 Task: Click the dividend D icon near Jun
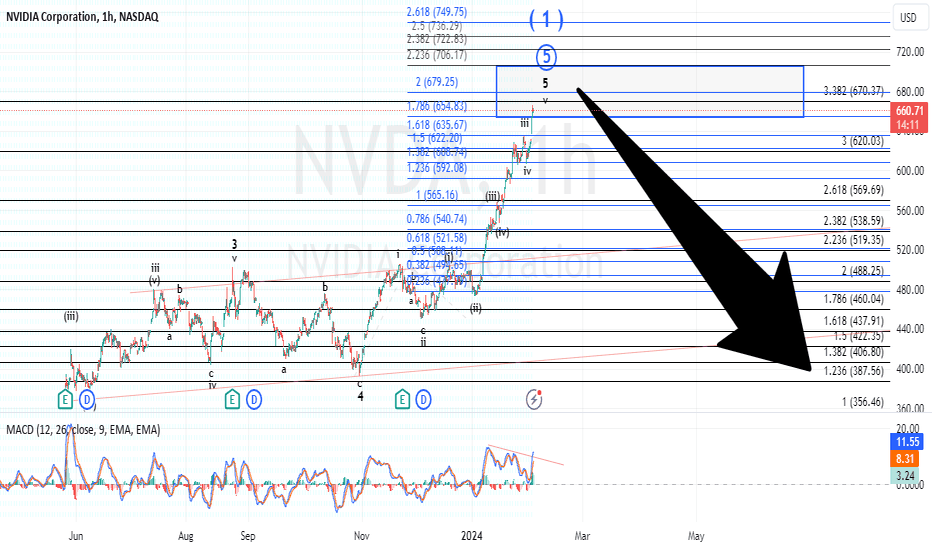87,400
